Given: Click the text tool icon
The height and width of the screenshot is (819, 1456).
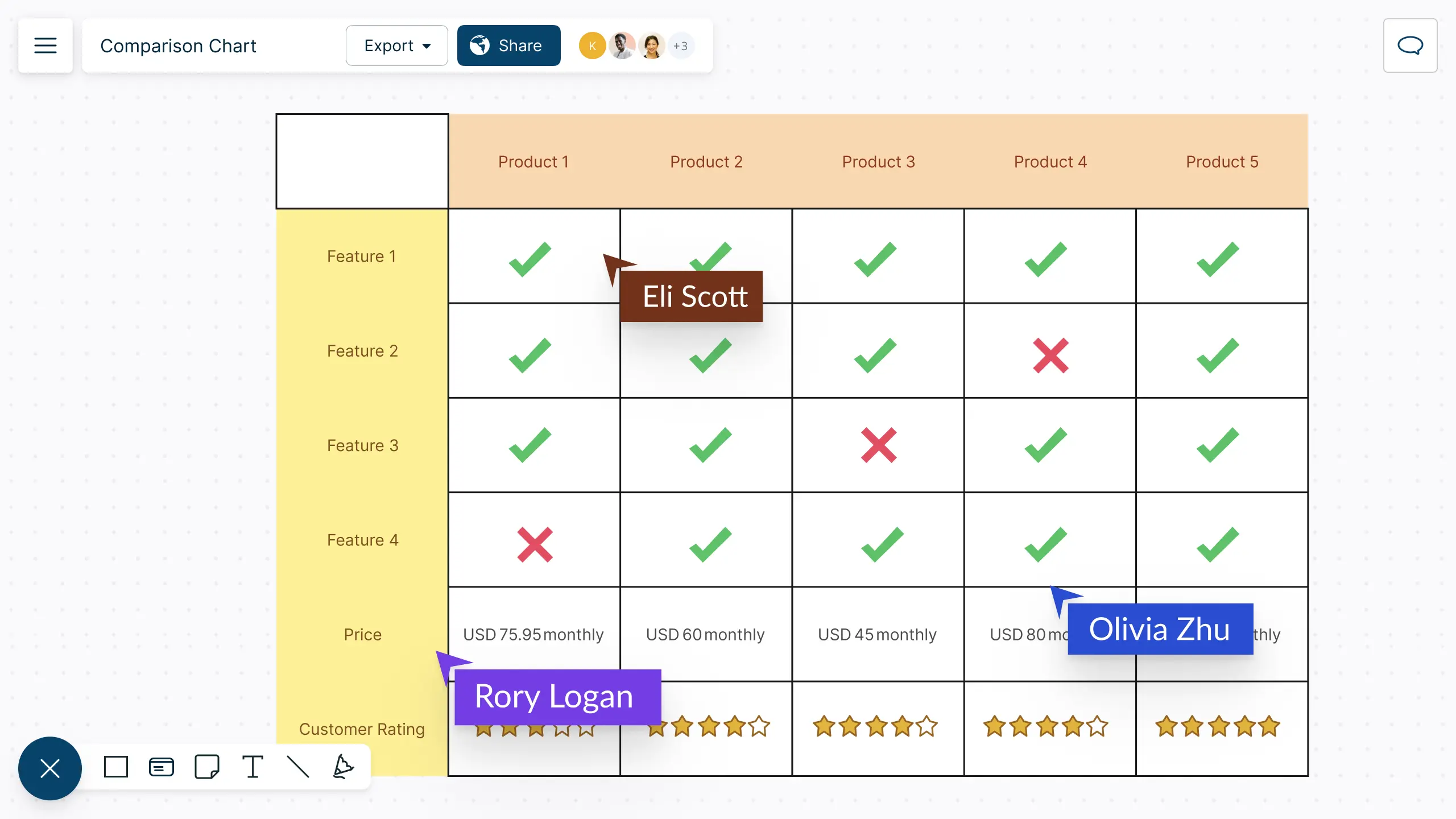Looking at the screenshot, I should (x=252, y=768).
